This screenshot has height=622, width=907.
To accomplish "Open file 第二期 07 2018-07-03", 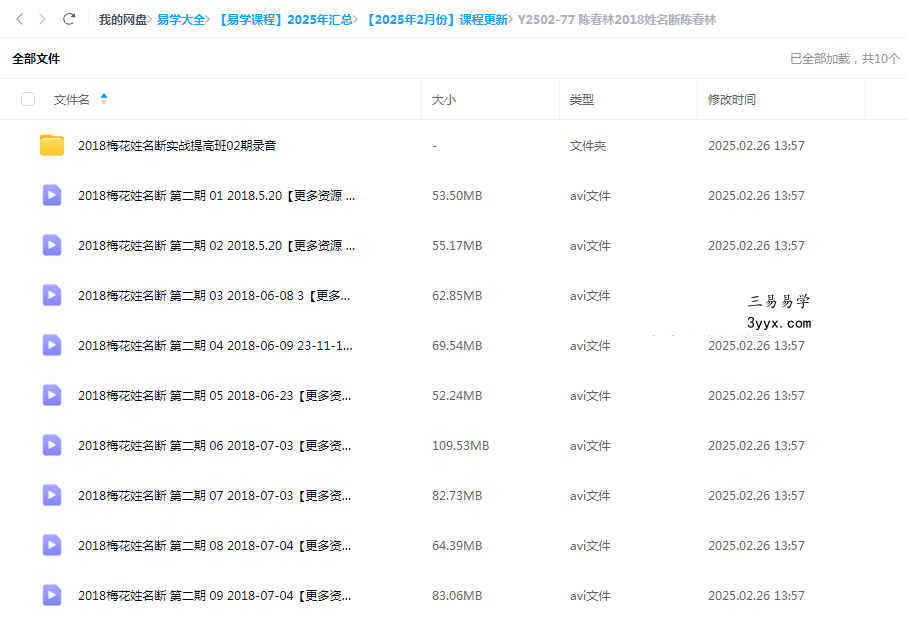I will click(215, 495).
